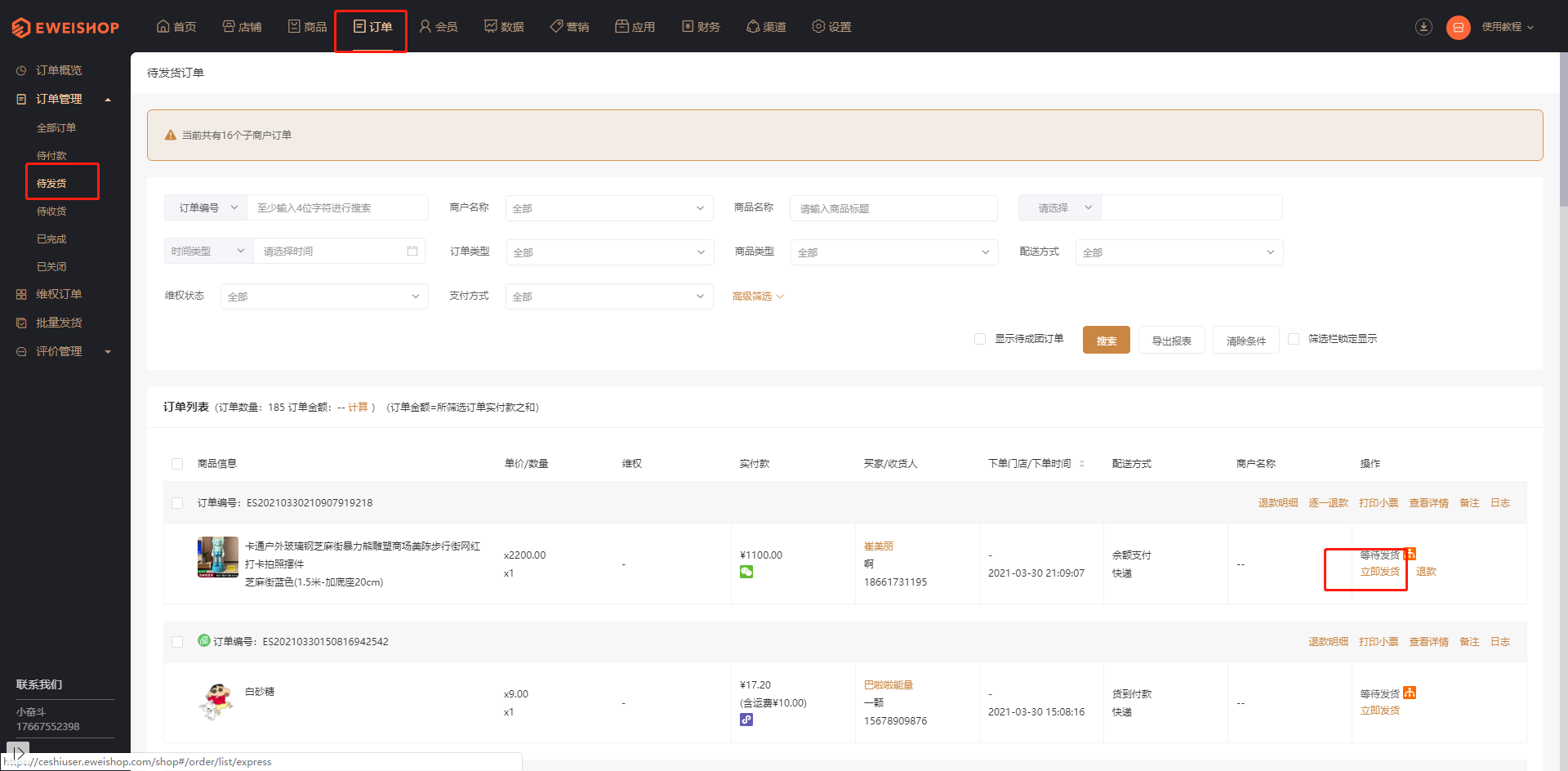Select 已关闭 in the sidebar
This screenshot has height=771, width=1568.
[x=51, y=266]
